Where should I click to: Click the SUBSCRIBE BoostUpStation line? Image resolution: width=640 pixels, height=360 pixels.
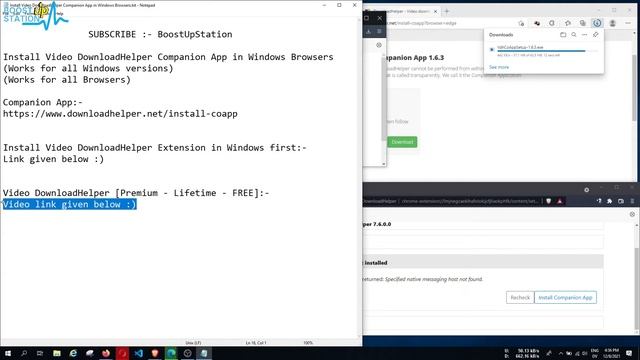point(160,35)
